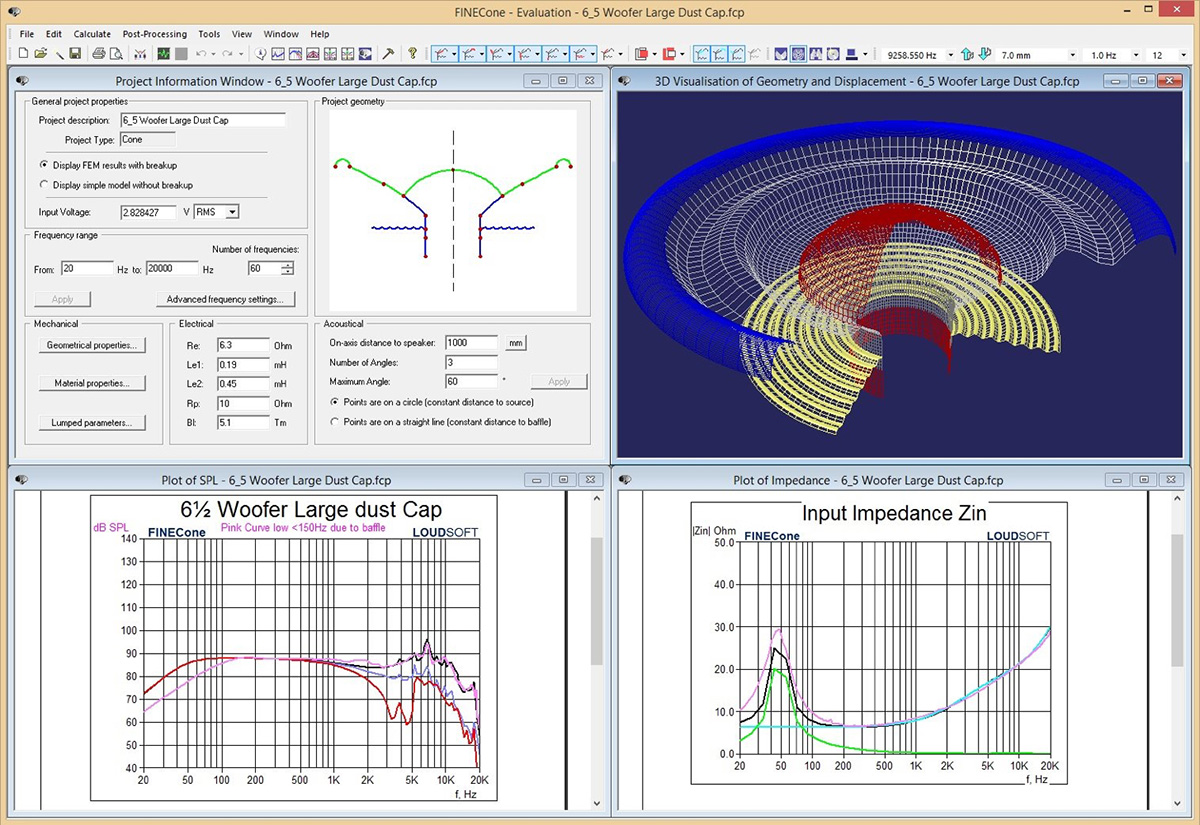Click the Print Preview icon

[116, 53]
